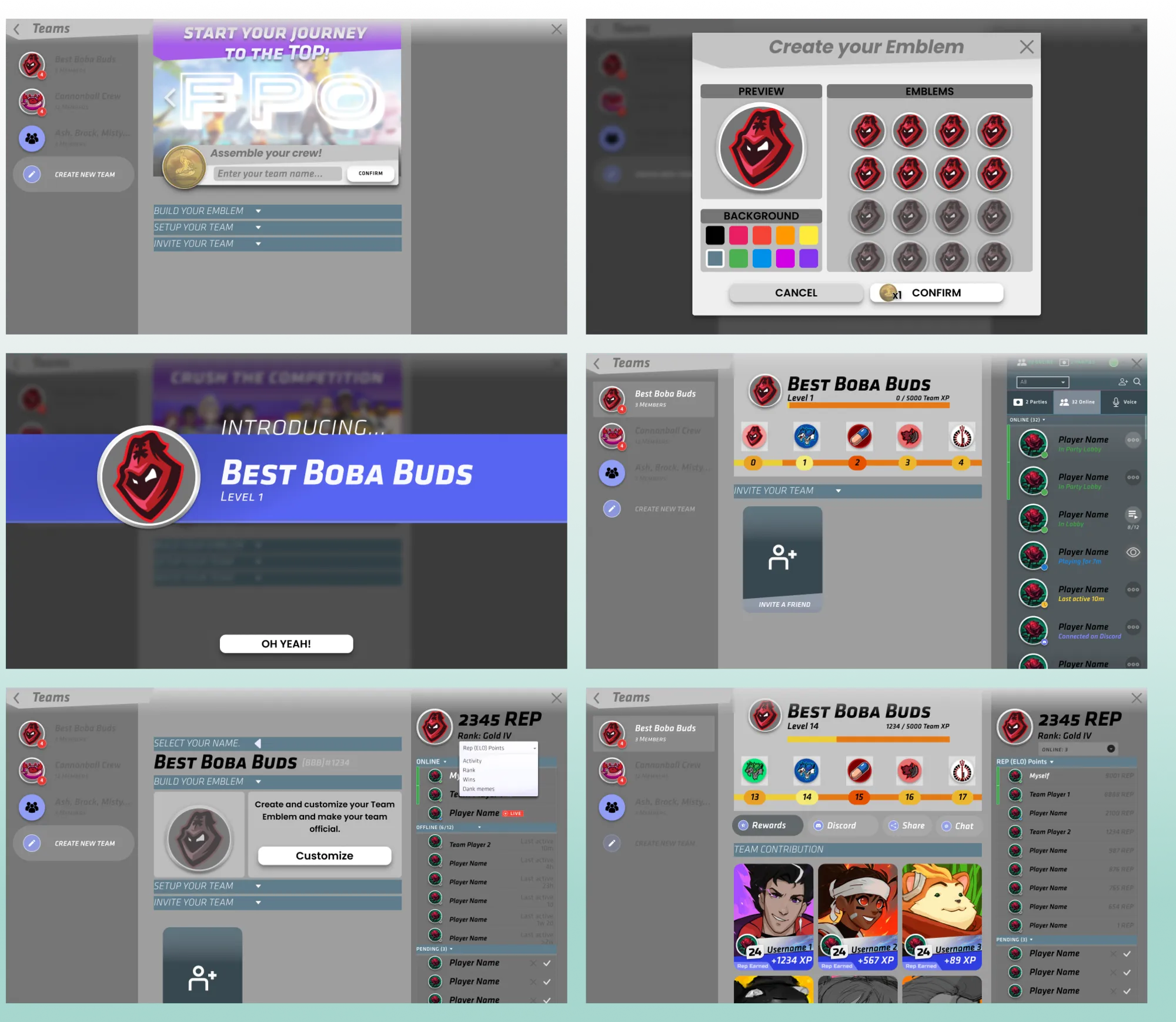Toggle spectate eye for 'Playing for 7m' player
The height and width of the screenshot is (1022, 1176).
pos(1133,552)
